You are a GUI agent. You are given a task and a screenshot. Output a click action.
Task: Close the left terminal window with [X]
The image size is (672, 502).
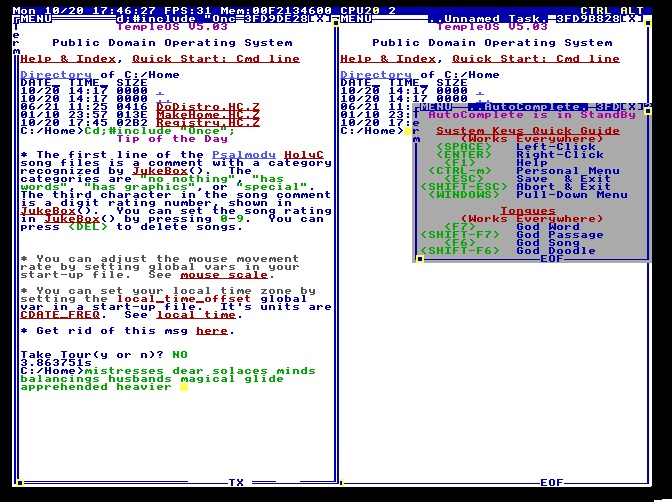point(320,19)
